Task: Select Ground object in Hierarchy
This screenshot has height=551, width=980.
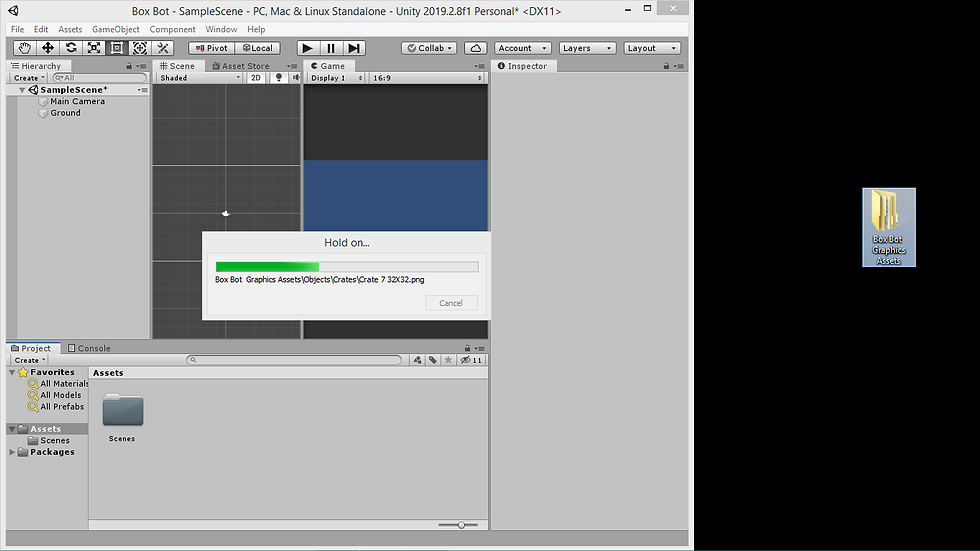Action: tap(65, 113)
